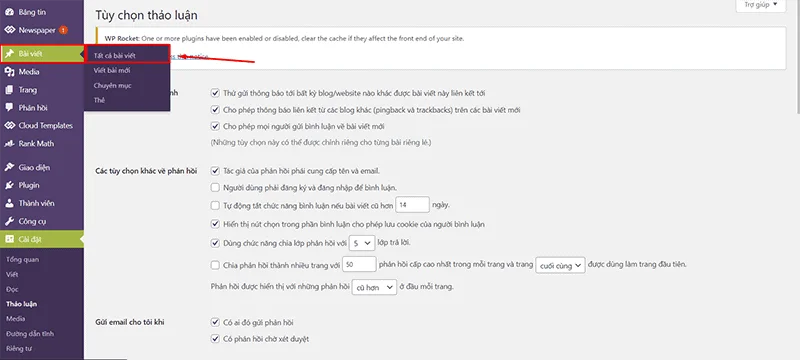Viewport: 800px width, 360px height.
Task: Click the Cài đặt settings icon
Action: click(9, 239)
